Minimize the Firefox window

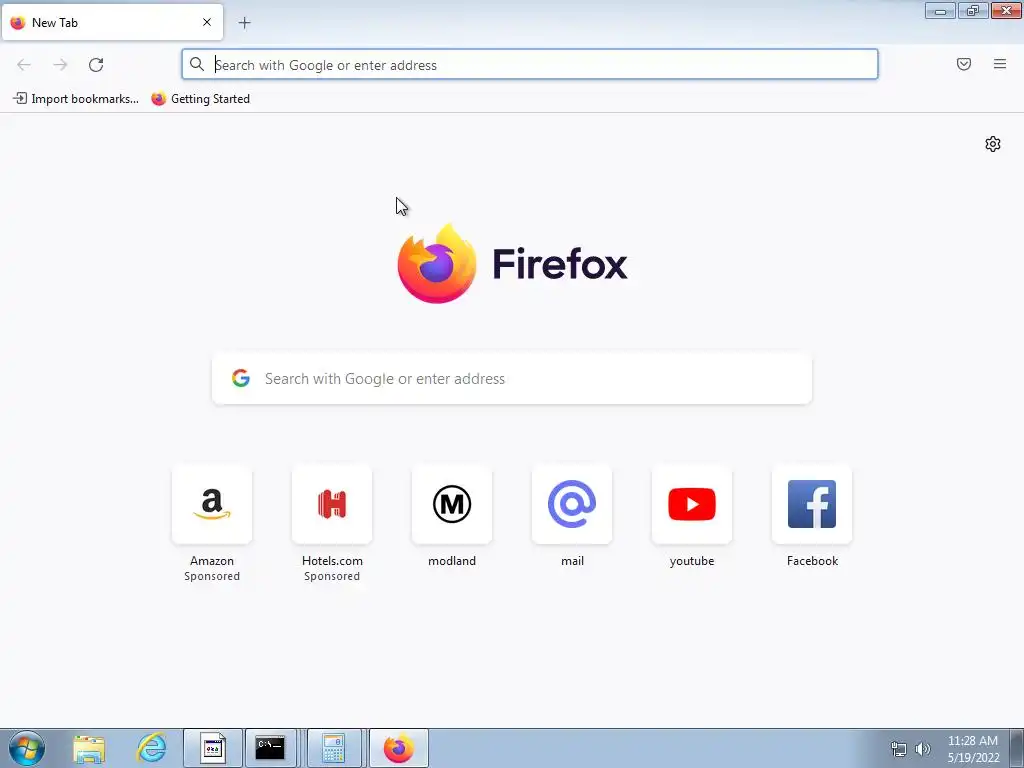940,10
